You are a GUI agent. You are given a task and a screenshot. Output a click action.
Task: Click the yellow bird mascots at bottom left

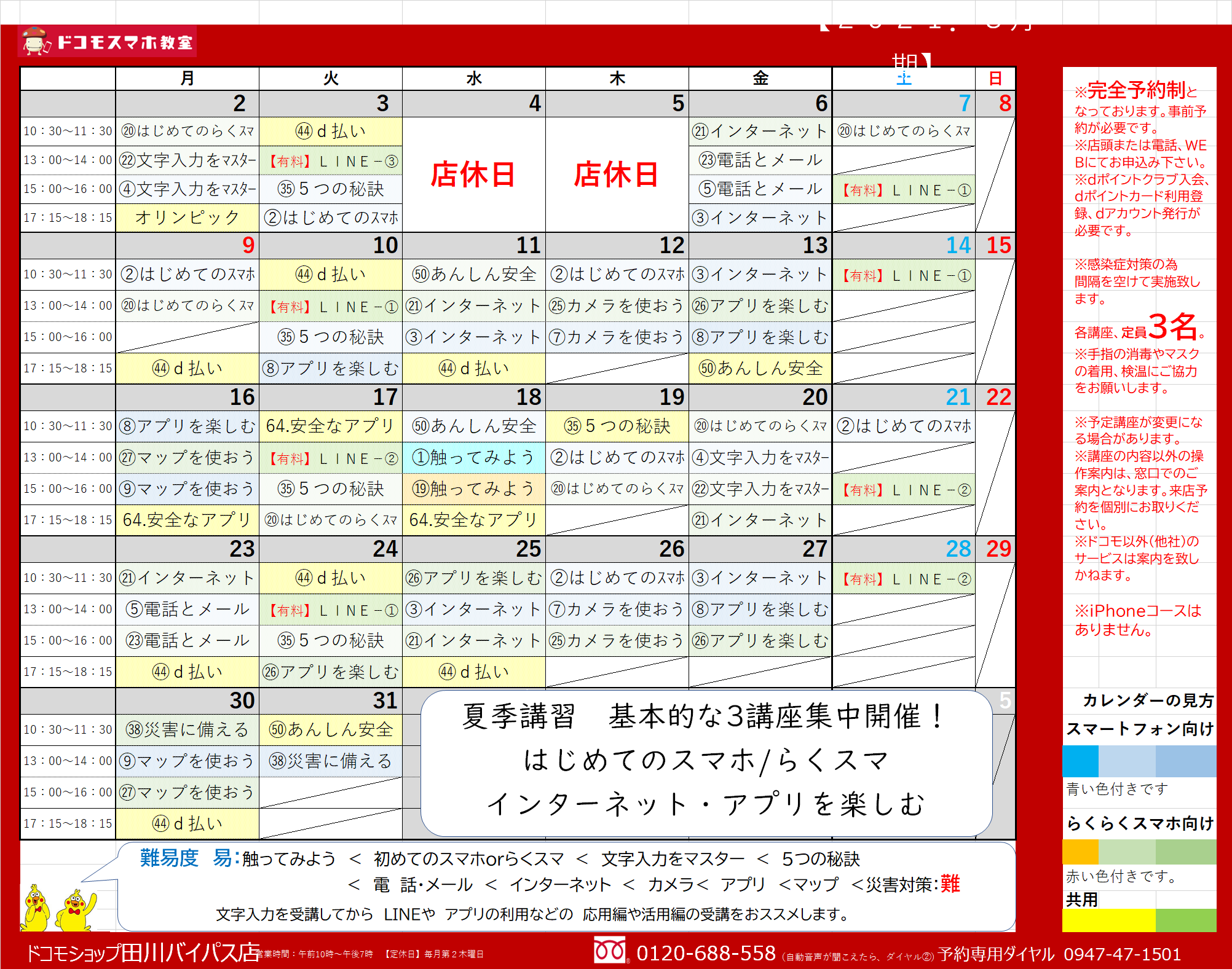pyautogui.click(x=58, y=908)
